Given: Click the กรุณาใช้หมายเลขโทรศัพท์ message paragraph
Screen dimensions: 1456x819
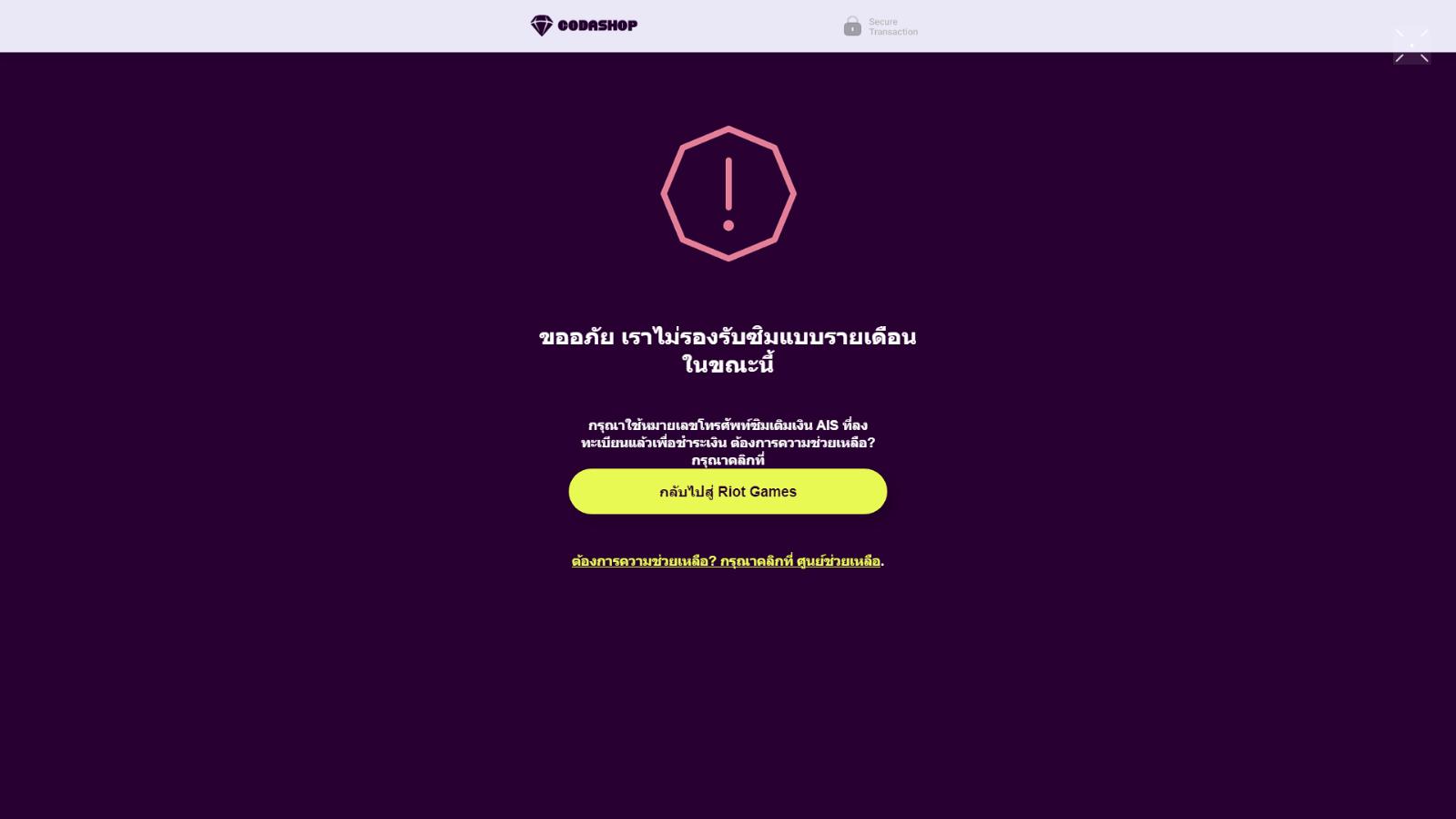Looking at the screenshot, I should 728,443.
